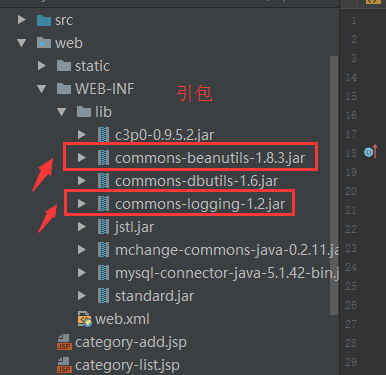Click the src folder icon
Viewport: 386px width, 375px height.
[44, 20]
